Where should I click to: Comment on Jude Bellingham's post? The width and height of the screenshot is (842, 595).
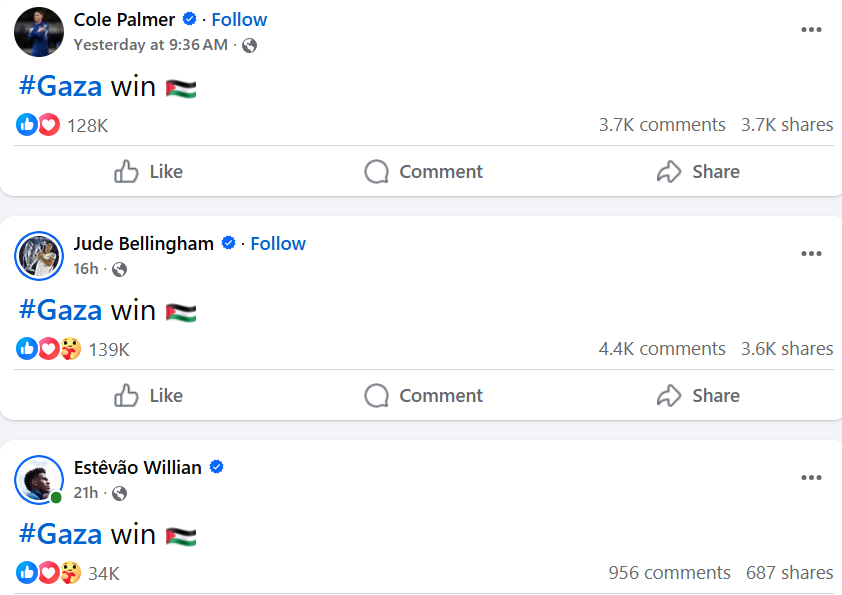click(423, 396)
